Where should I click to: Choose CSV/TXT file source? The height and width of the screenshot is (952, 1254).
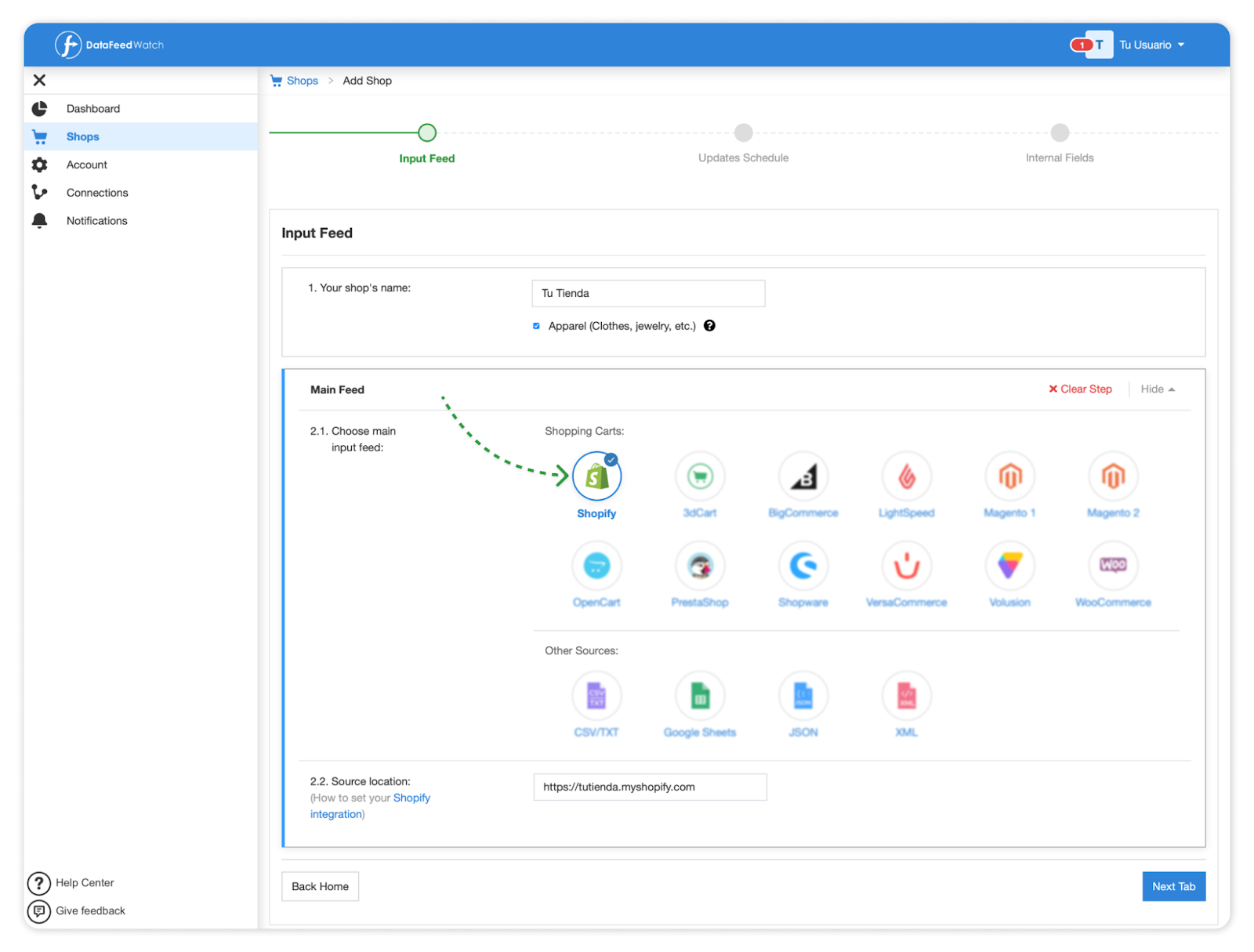[x=596, y=696]
